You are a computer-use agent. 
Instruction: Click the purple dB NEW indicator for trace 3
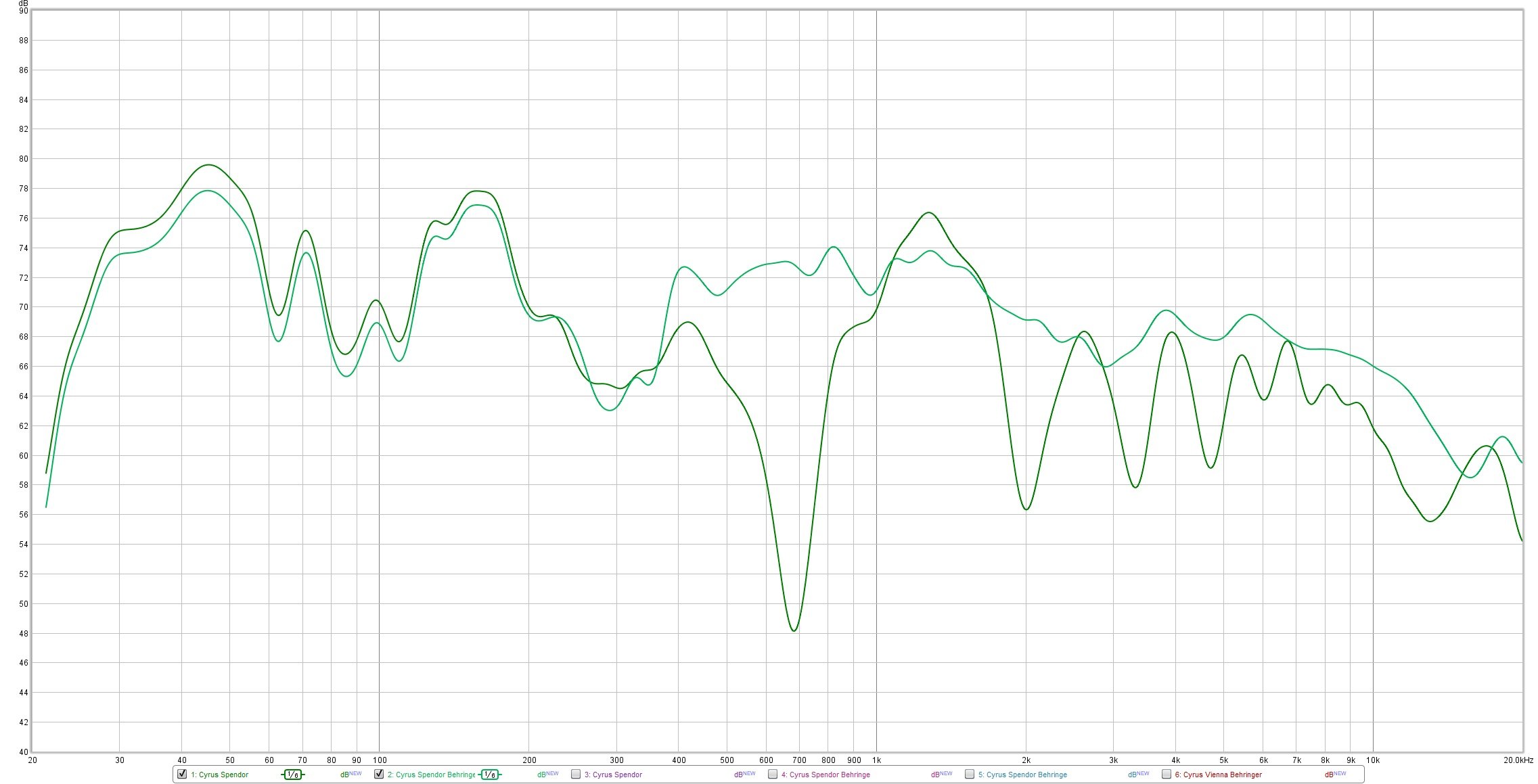point(744,775)
